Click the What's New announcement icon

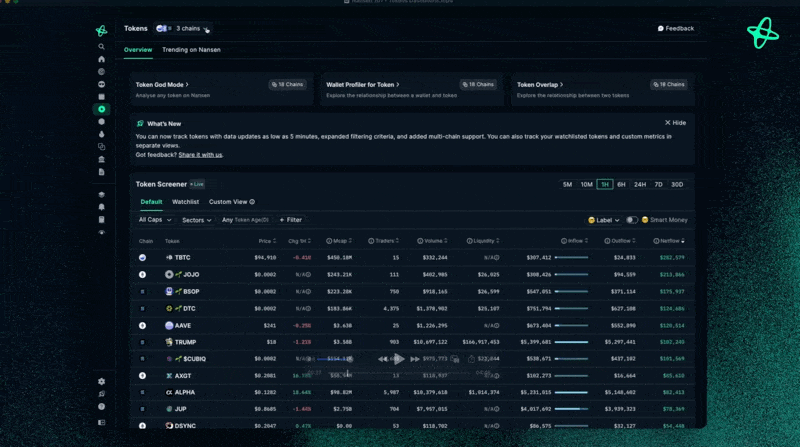coord(140,123)
